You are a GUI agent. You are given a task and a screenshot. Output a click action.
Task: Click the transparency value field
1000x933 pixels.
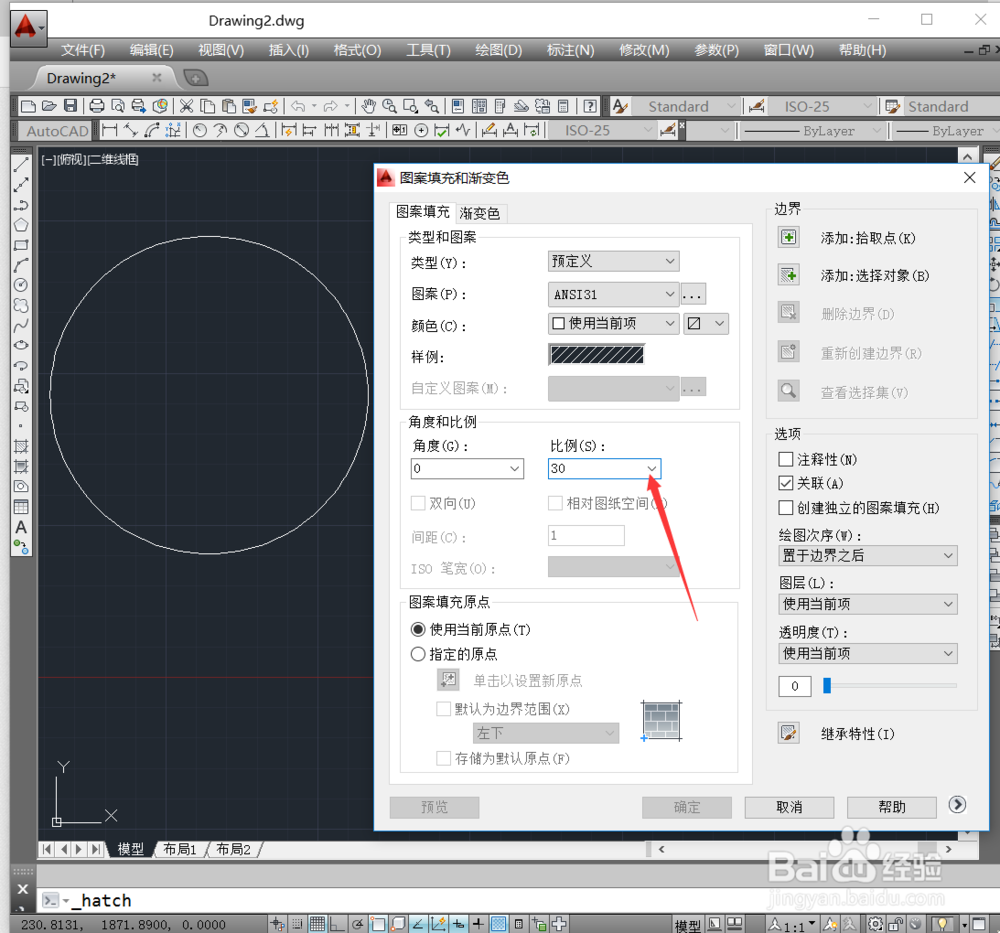[795, 686]
